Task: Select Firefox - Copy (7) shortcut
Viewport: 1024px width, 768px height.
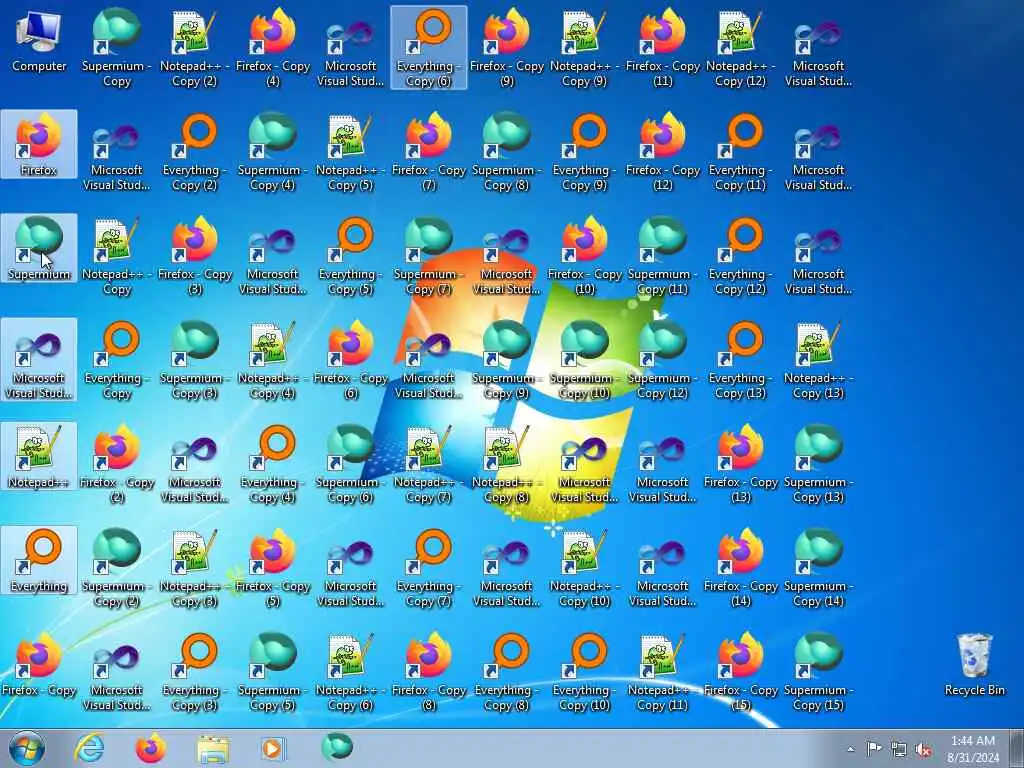Action: point(428,152)
